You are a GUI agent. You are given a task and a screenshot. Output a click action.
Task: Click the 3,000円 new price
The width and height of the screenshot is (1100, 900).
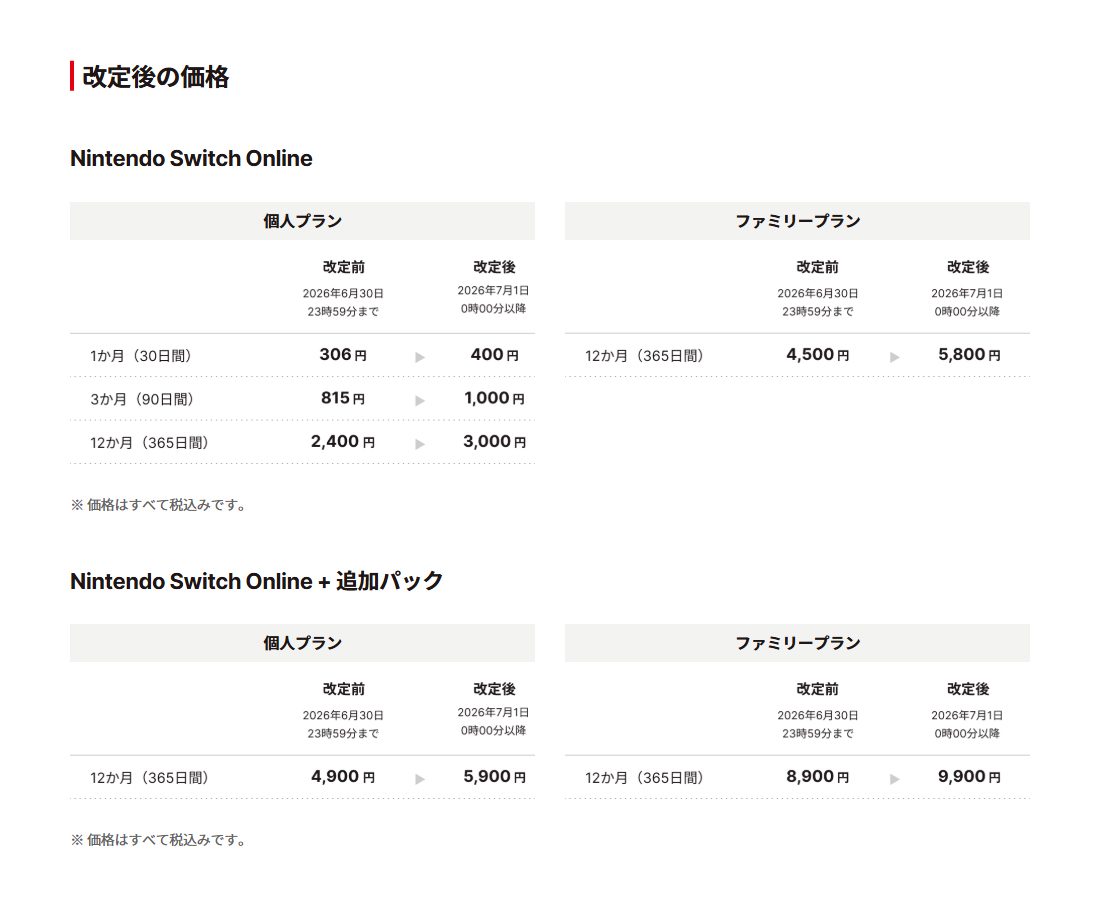tap(495, 442)
